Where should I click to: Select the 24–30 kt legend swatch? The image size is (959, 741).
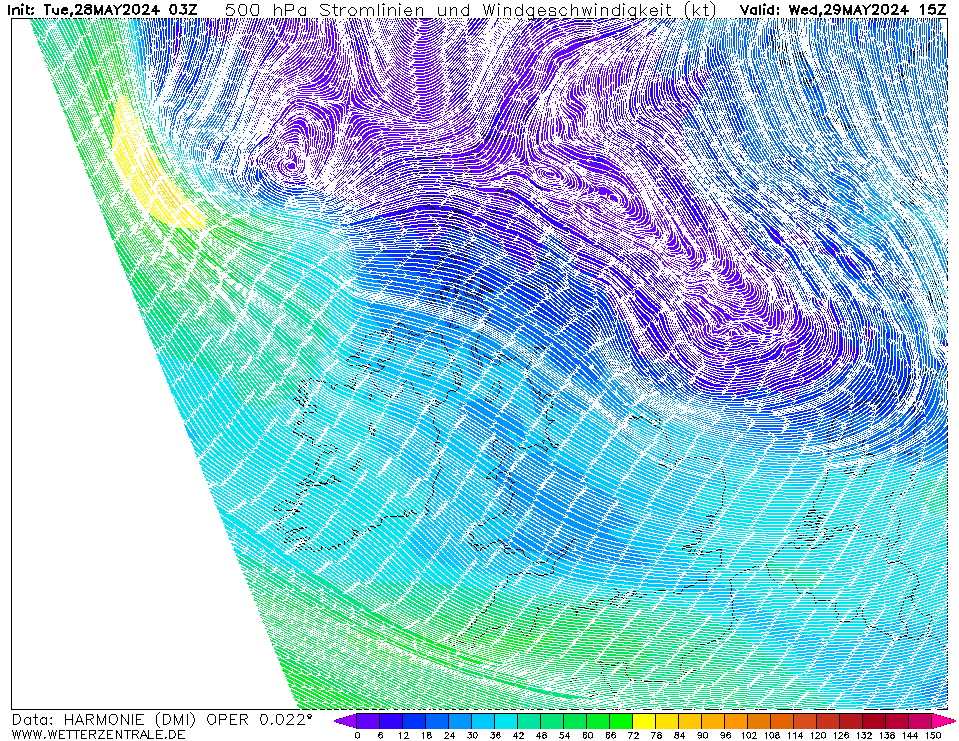click(460, 721)
